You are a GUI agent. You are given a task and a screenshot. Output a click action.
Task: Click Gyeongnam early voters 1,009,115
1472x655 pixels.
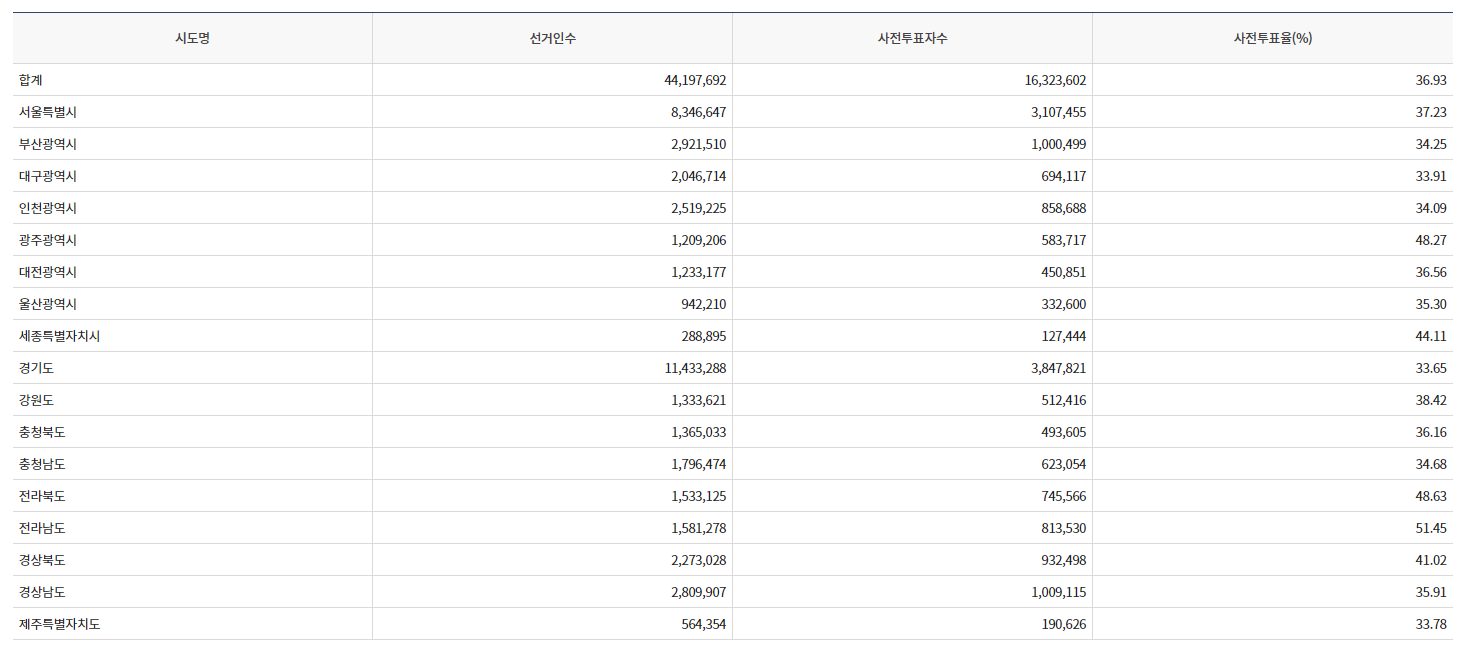click(1059, 592)
